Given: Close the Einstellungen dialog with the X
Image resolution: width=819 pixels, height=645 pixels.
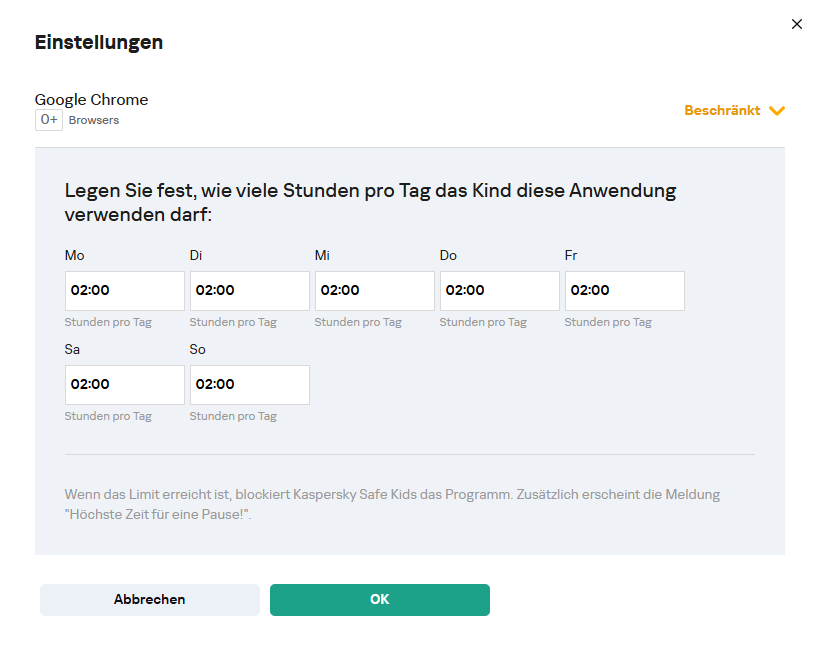Looking at the screenshot, I should (x=797, y=24).
